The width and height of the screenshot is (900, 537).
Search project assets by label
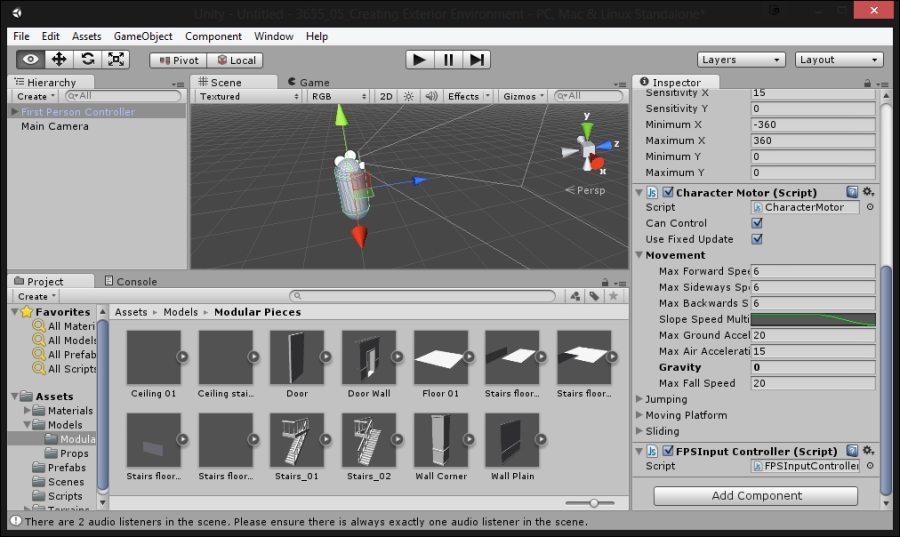click(x=594, y=296)
